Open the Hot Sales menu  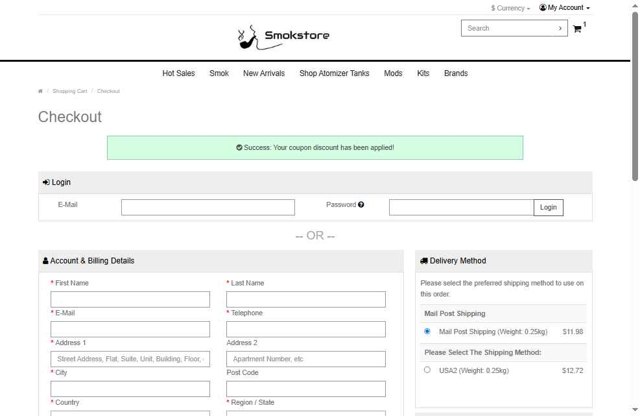click(178, 73)
